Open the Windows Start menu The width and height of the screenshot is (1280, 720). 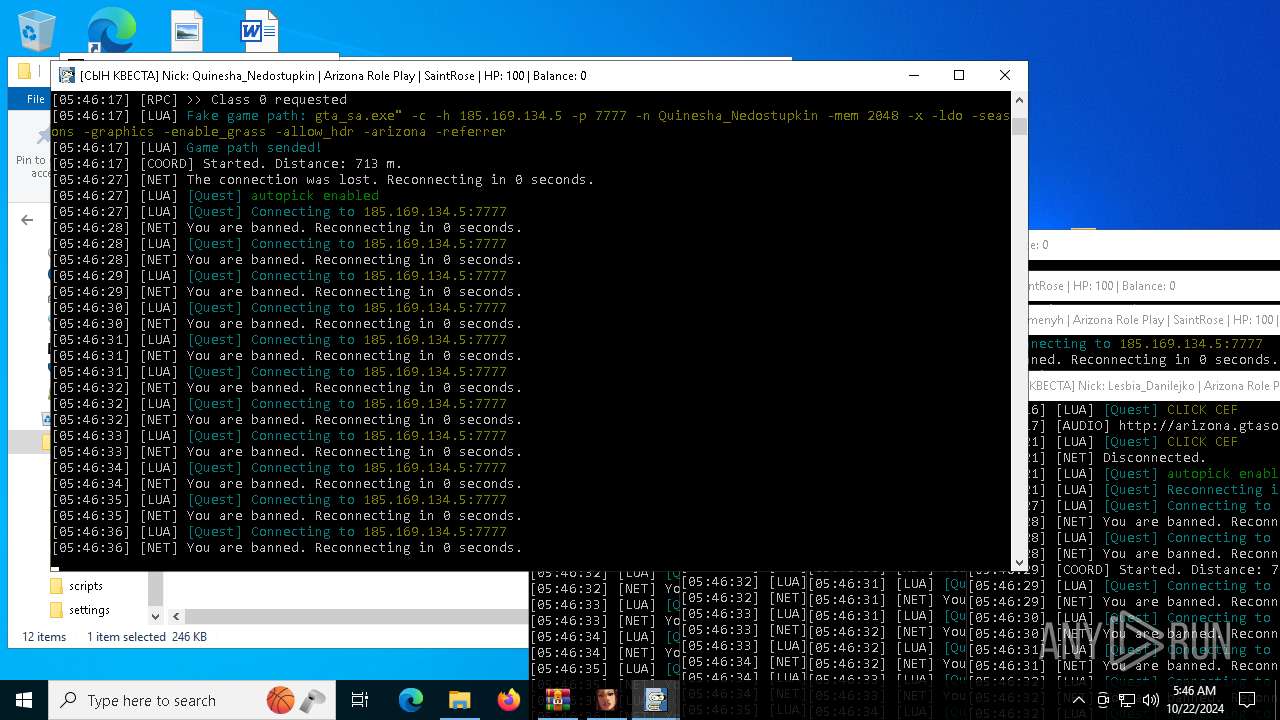pyautogui.click(x=24, y=700)
